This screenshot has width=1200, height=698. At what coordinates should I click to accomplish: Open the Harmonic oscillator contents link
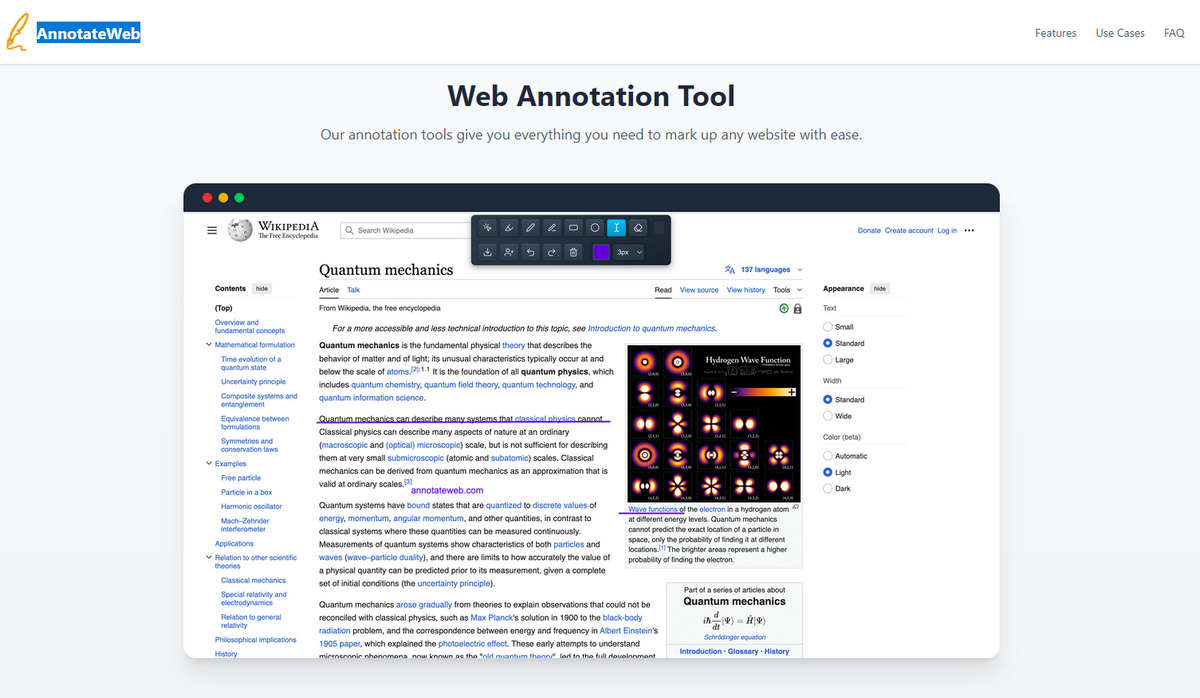[x=252, y=506]
